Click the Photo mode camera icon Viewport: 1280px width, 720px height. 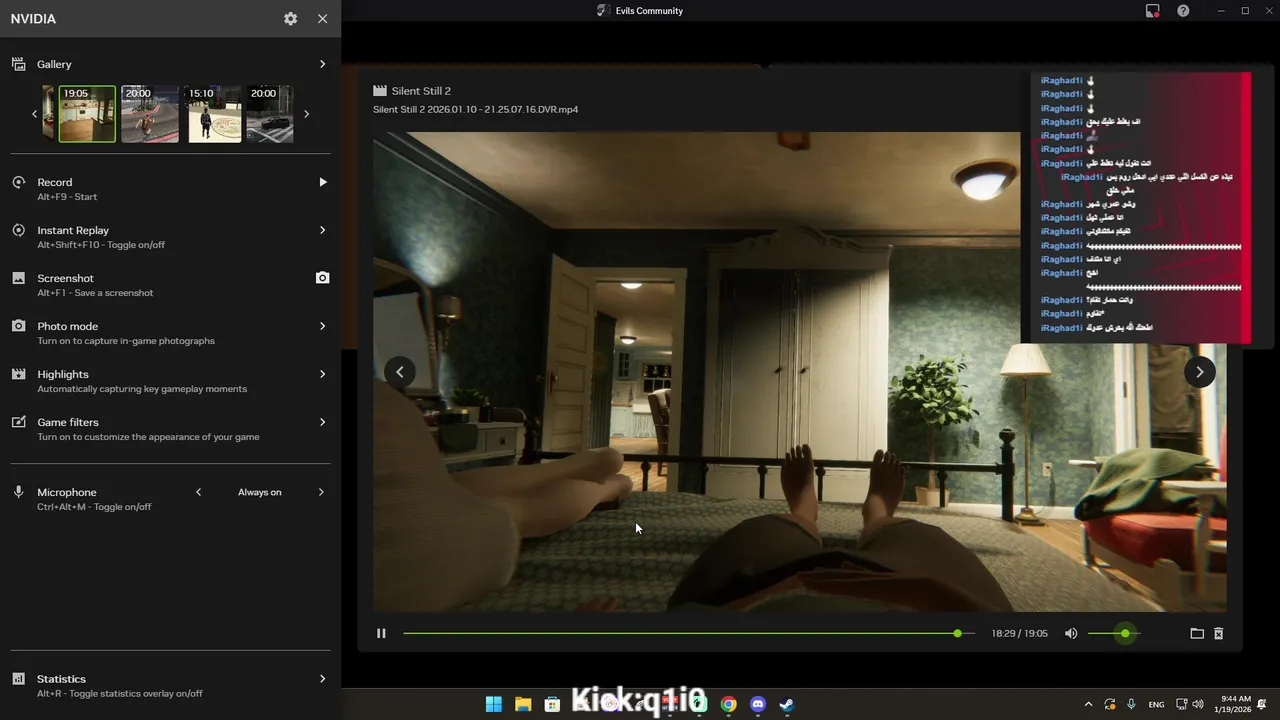[18, 326]
